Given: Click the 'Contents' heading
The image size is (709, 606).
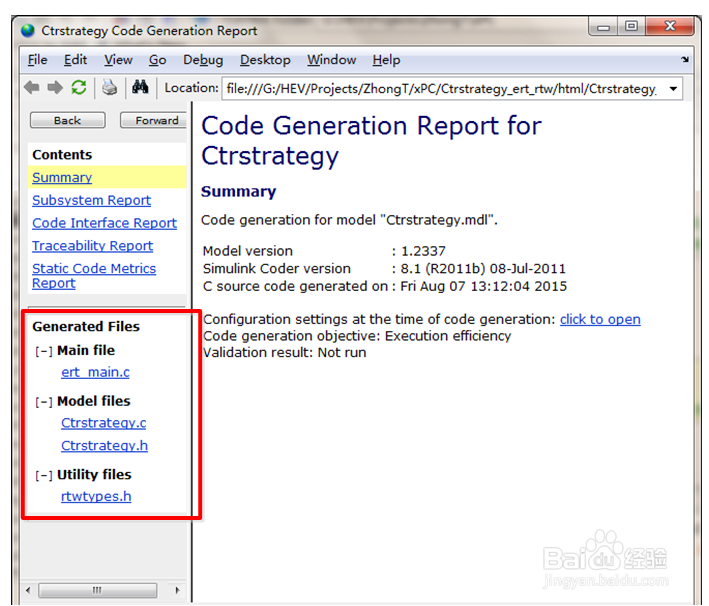Looking at the screenshot, I should coord(62,155).
